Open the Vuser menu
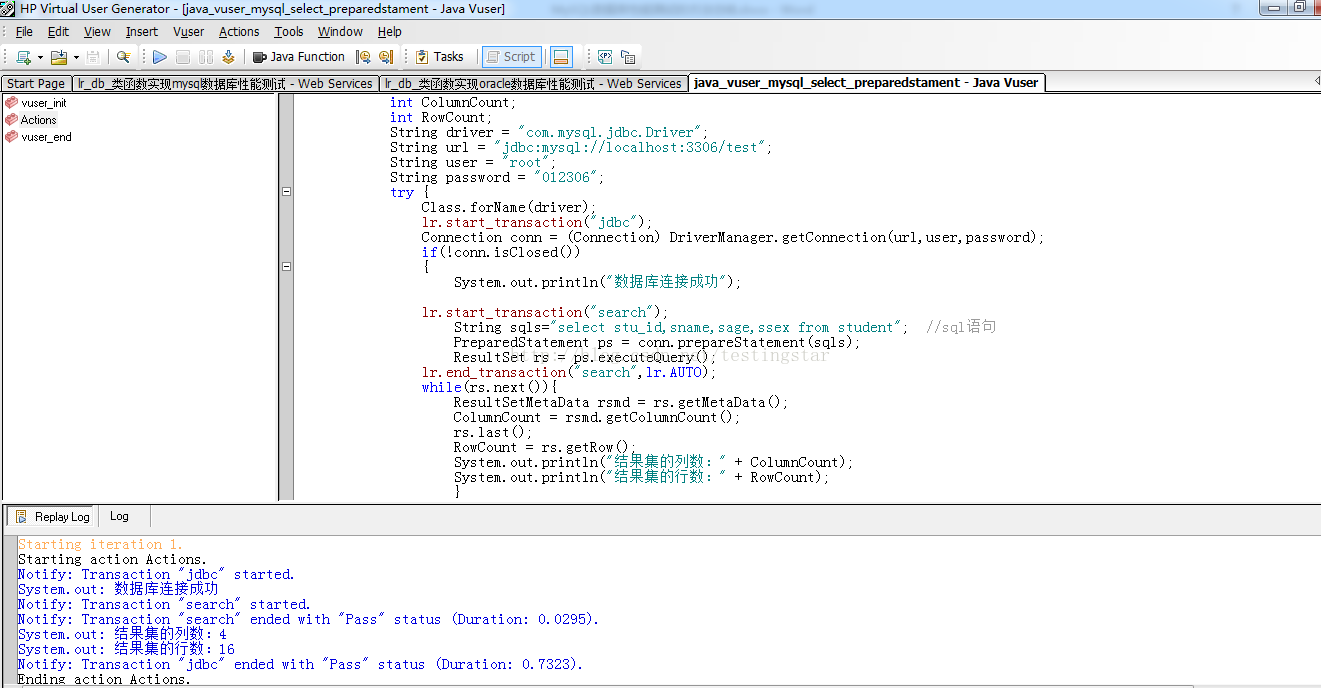 tap(189, 32)
